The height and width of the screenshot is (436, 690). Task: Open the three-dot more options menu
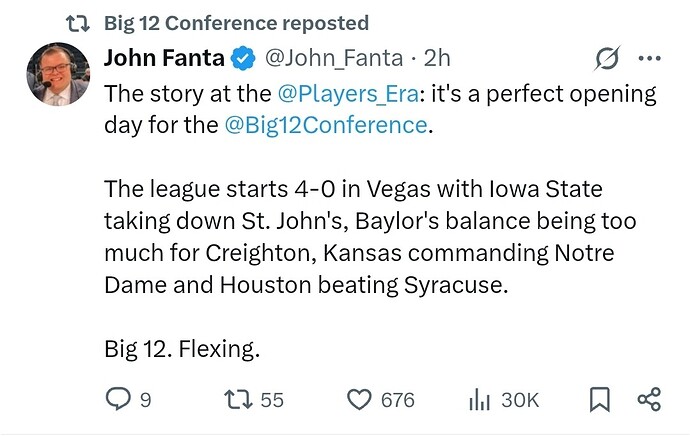(649, 60)
